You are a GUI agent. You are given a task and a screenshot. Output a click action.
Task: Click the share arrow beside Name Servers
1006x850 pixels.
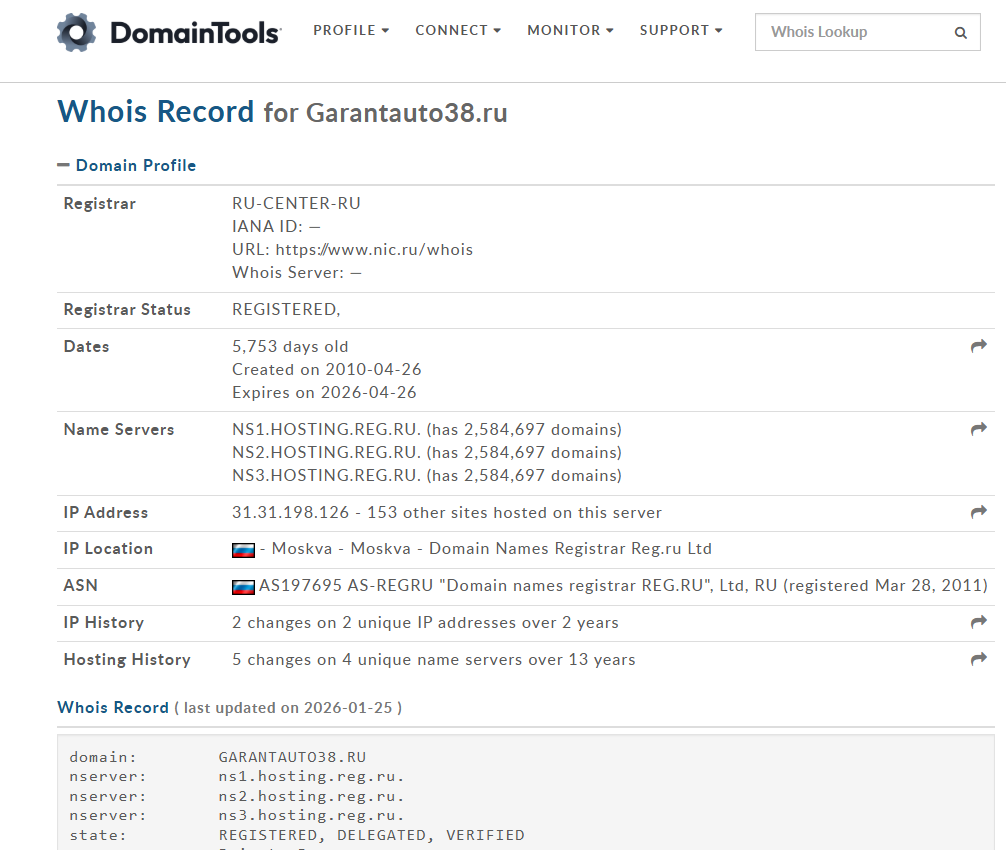click(978, 429)
